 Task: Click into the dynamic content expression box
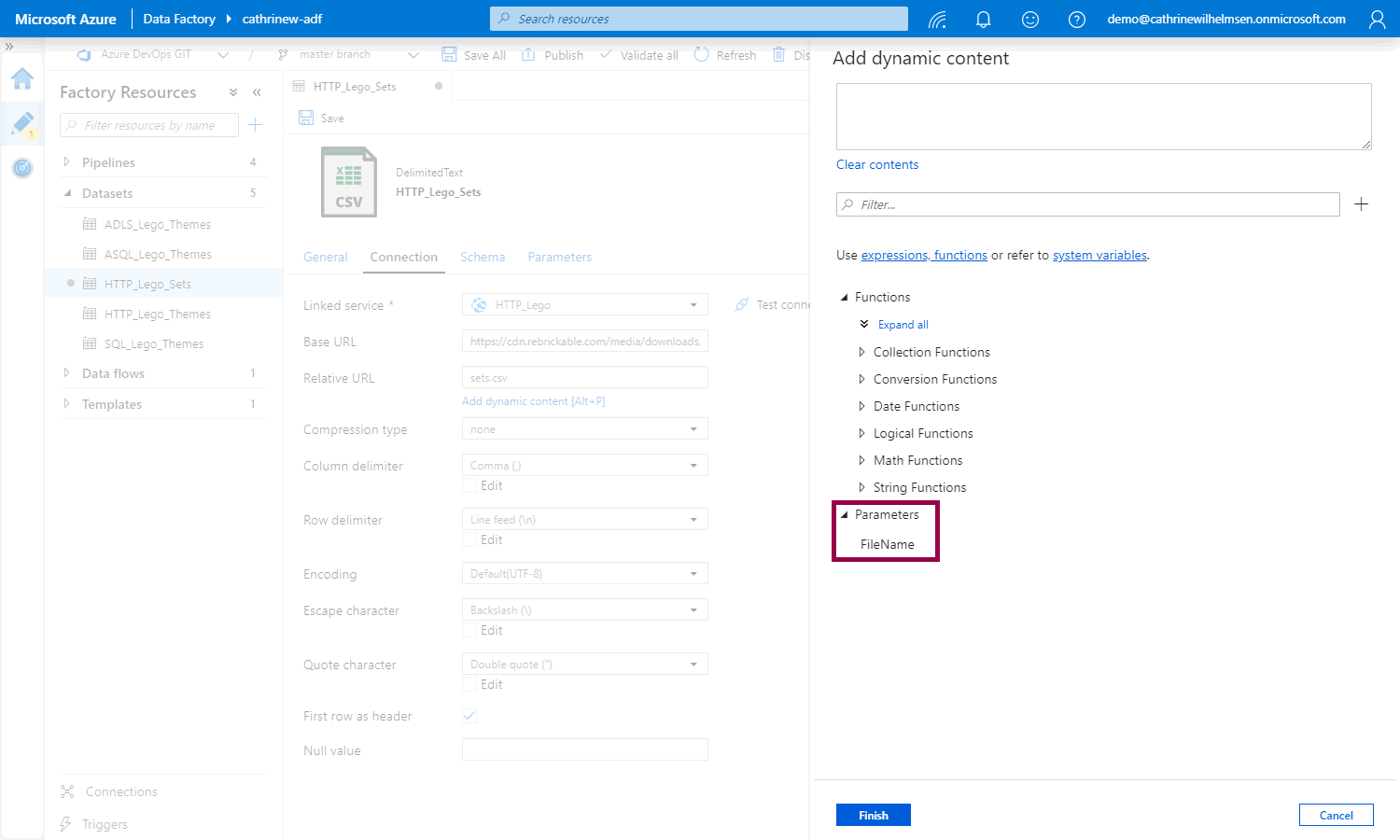tap(1103, 117)
